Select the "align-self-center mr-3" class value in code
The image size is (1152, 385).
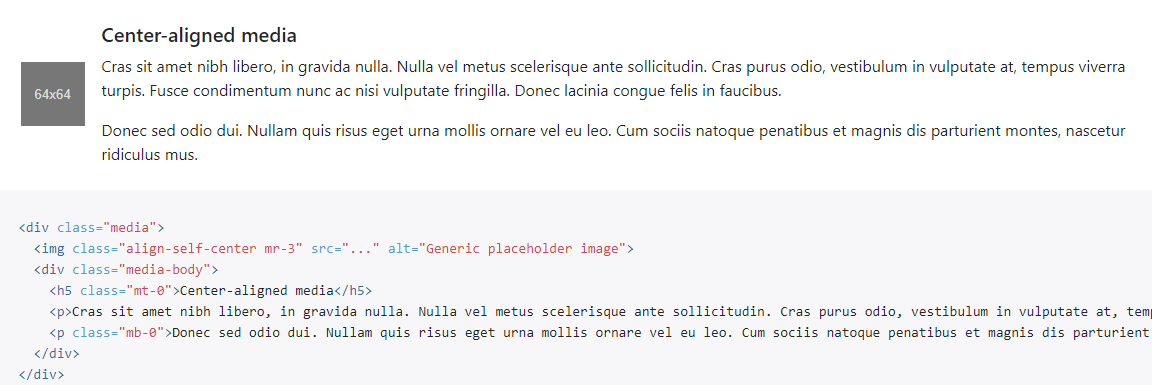214,248
